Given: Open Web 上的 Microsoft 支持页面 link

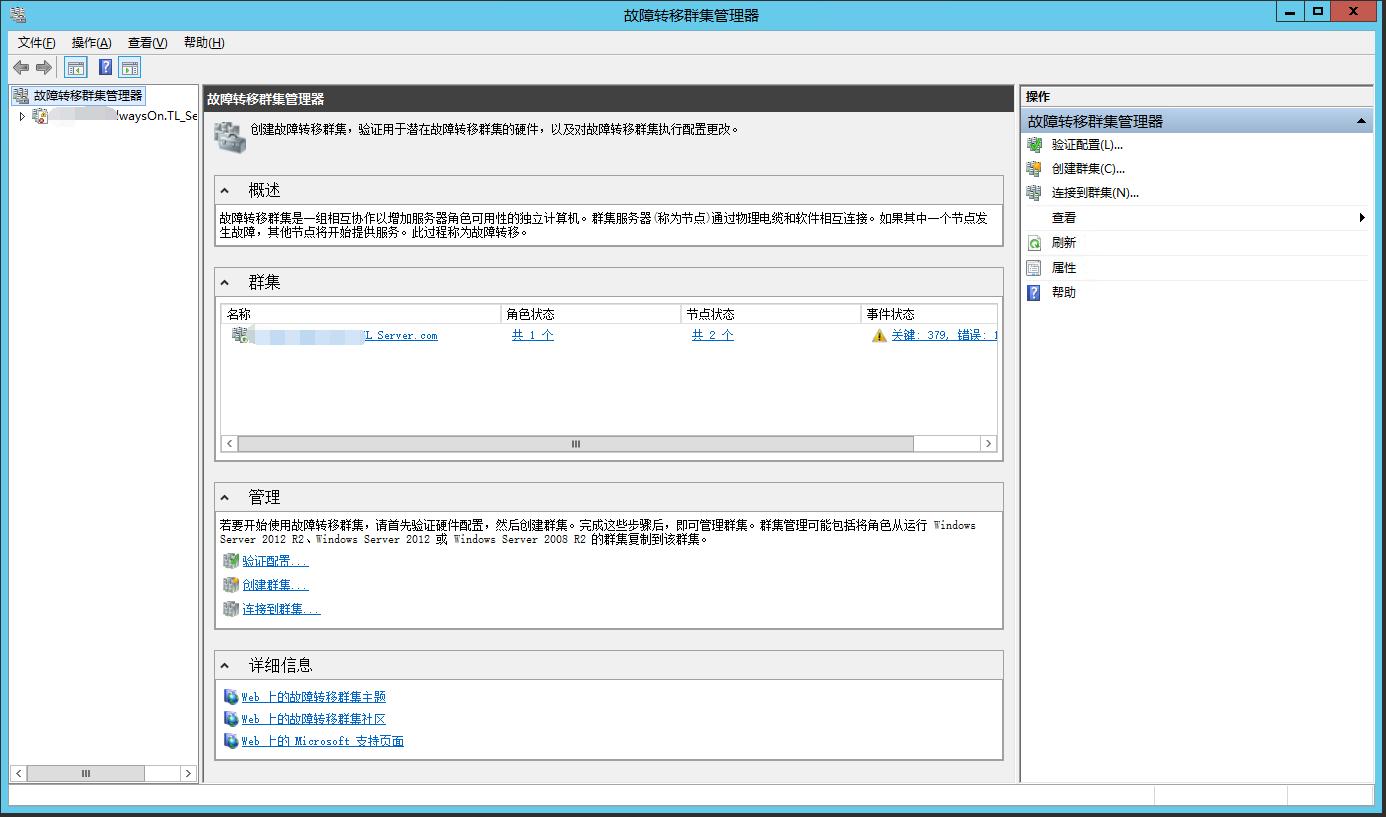Looking at the screenshot, I should (x=322, y=741).
